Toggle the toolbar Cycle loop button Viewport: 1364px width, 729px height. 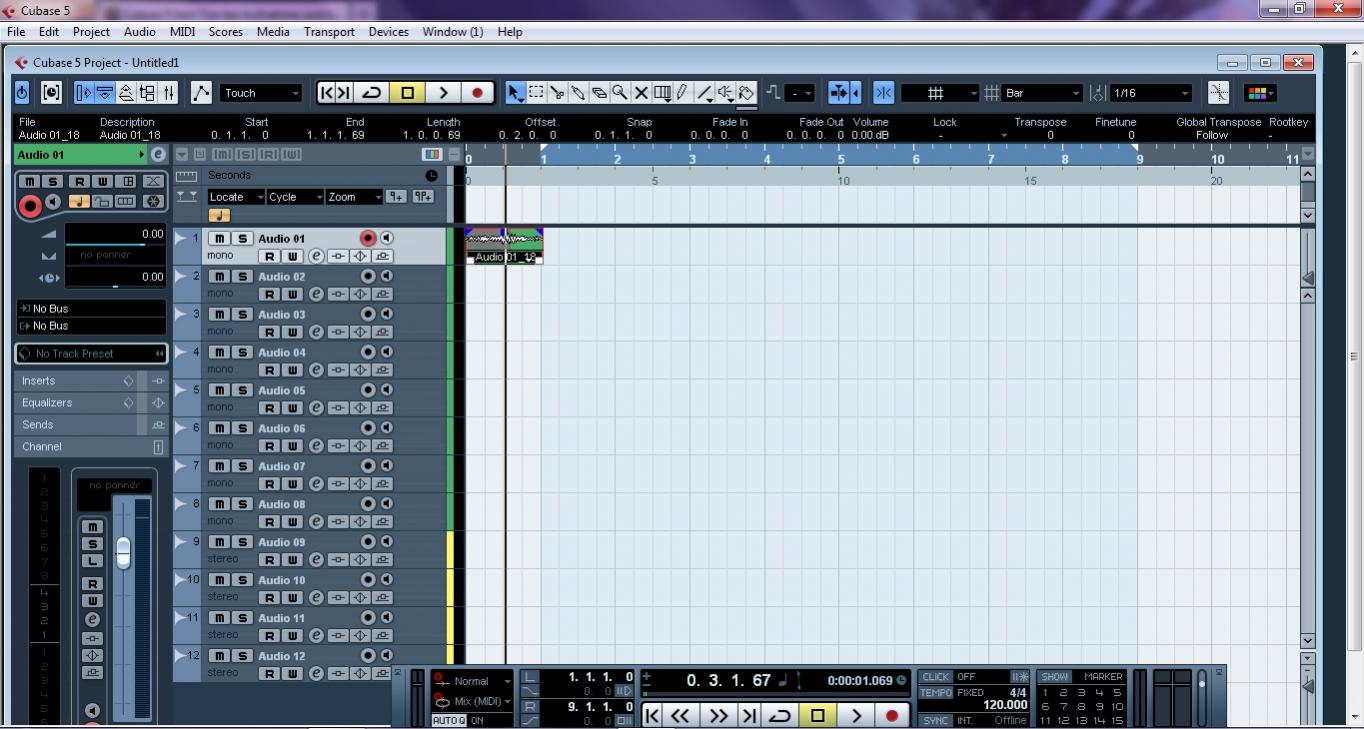371,93
